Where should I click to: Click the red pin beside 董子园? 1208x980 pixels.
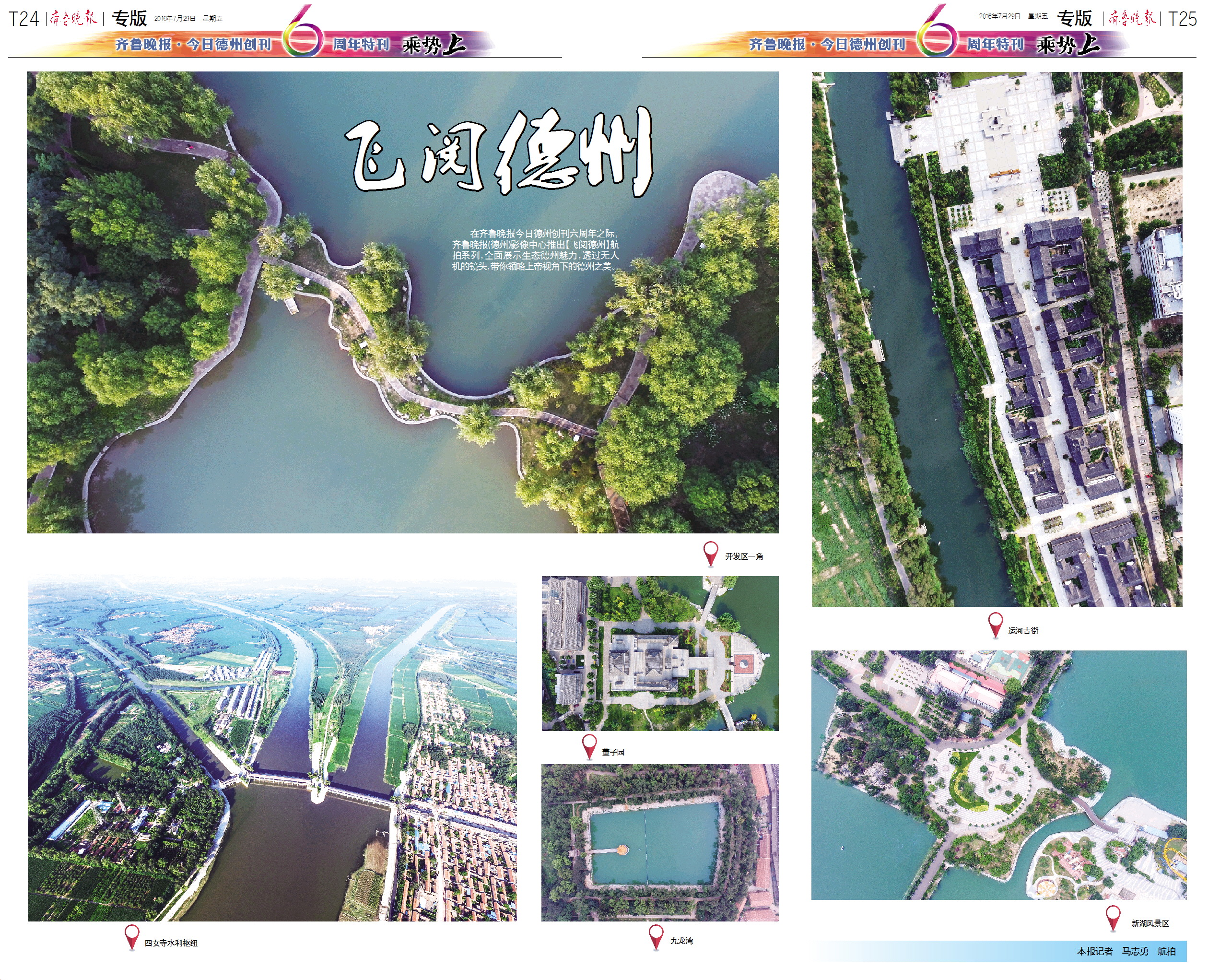pos(589,745)
